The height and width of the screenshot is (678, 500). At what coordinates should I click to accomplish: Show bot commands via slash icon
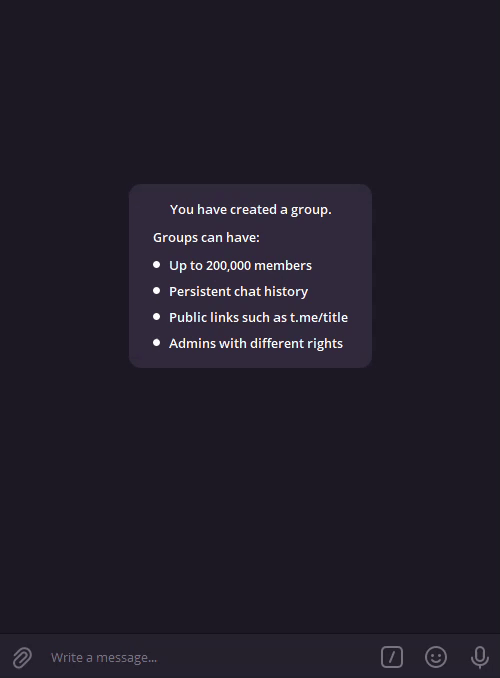coord(392,657)
